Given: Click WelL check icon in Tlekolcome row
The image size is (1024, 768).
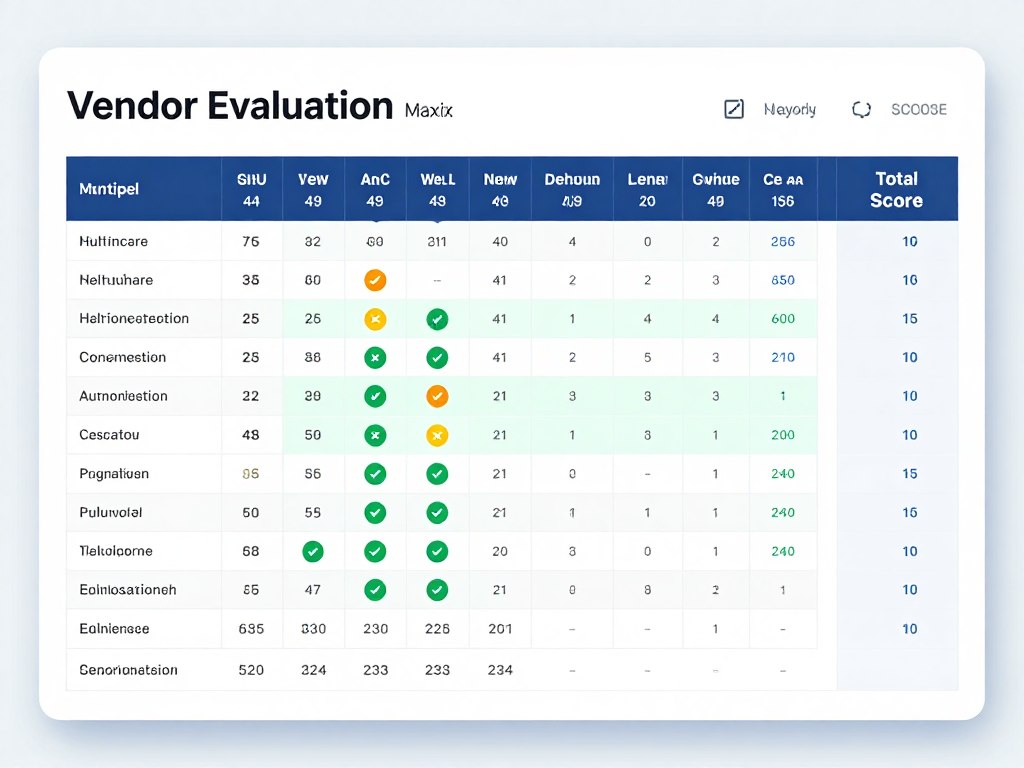Looking at the screenshot, I should point(437,552).
